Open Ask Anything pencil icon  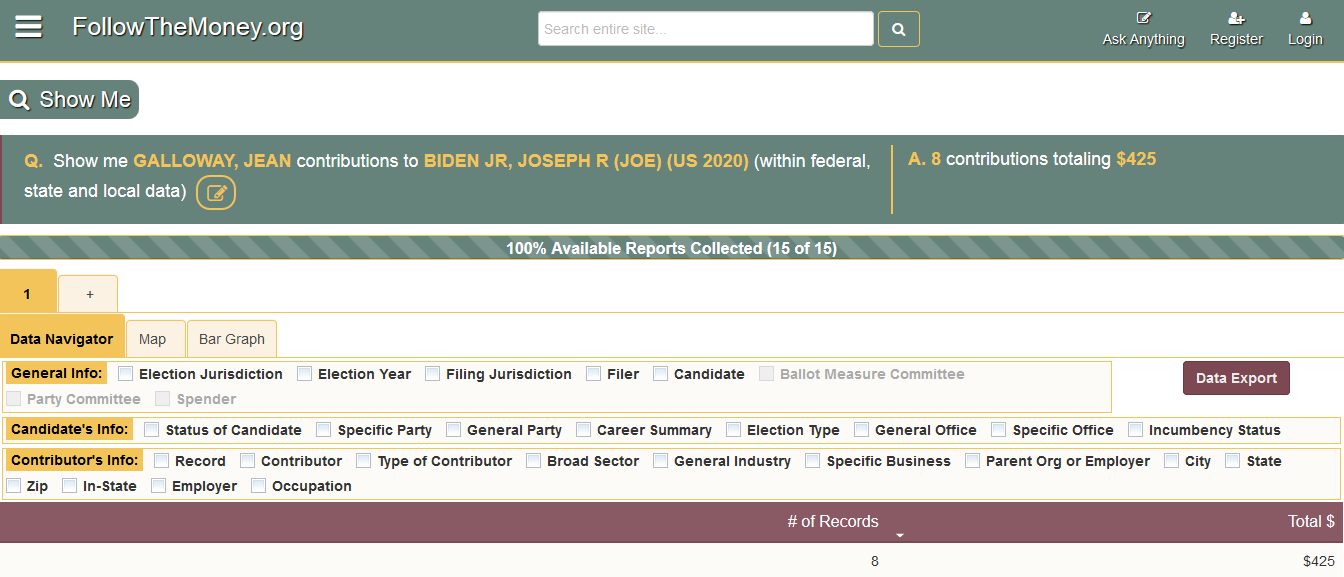tap(1144, 17)
